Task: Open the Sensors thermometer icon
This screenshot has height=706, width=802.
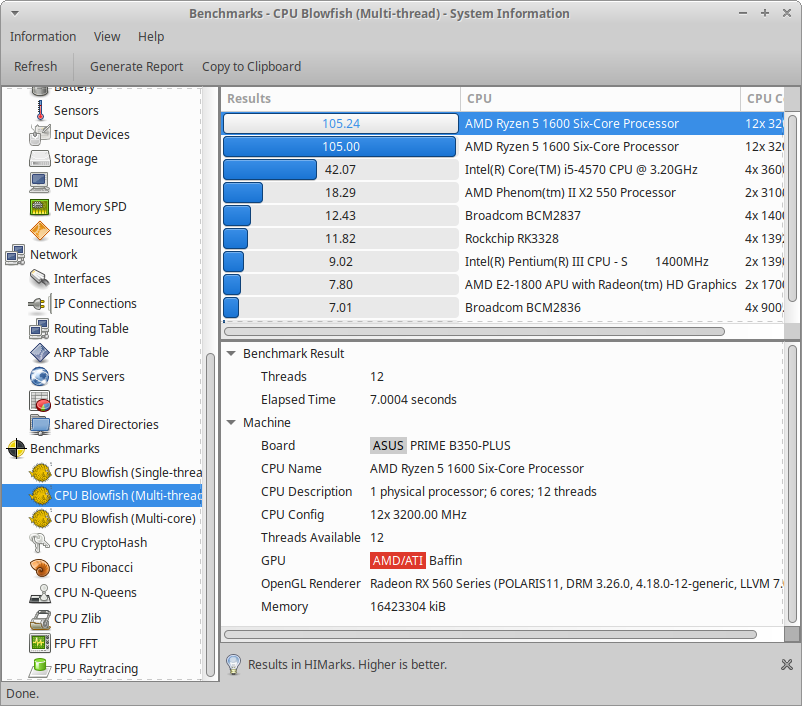Action: [39, 111]
